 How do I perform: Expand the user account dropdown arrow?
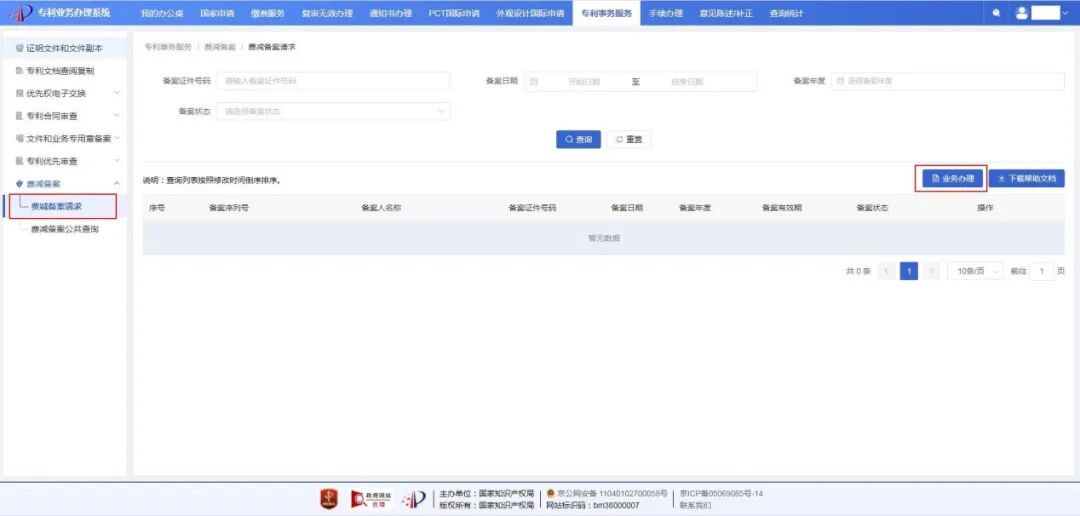(1066, 13)
